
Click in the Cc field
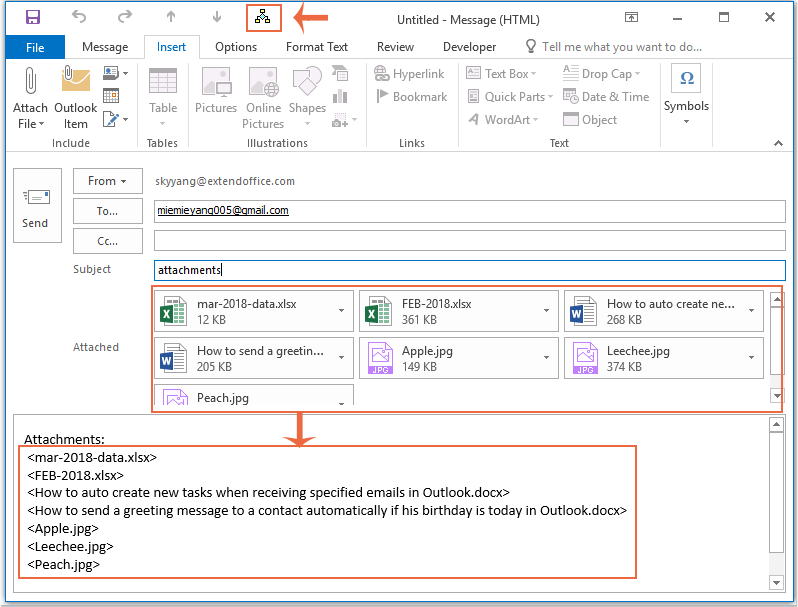(470, 241)
